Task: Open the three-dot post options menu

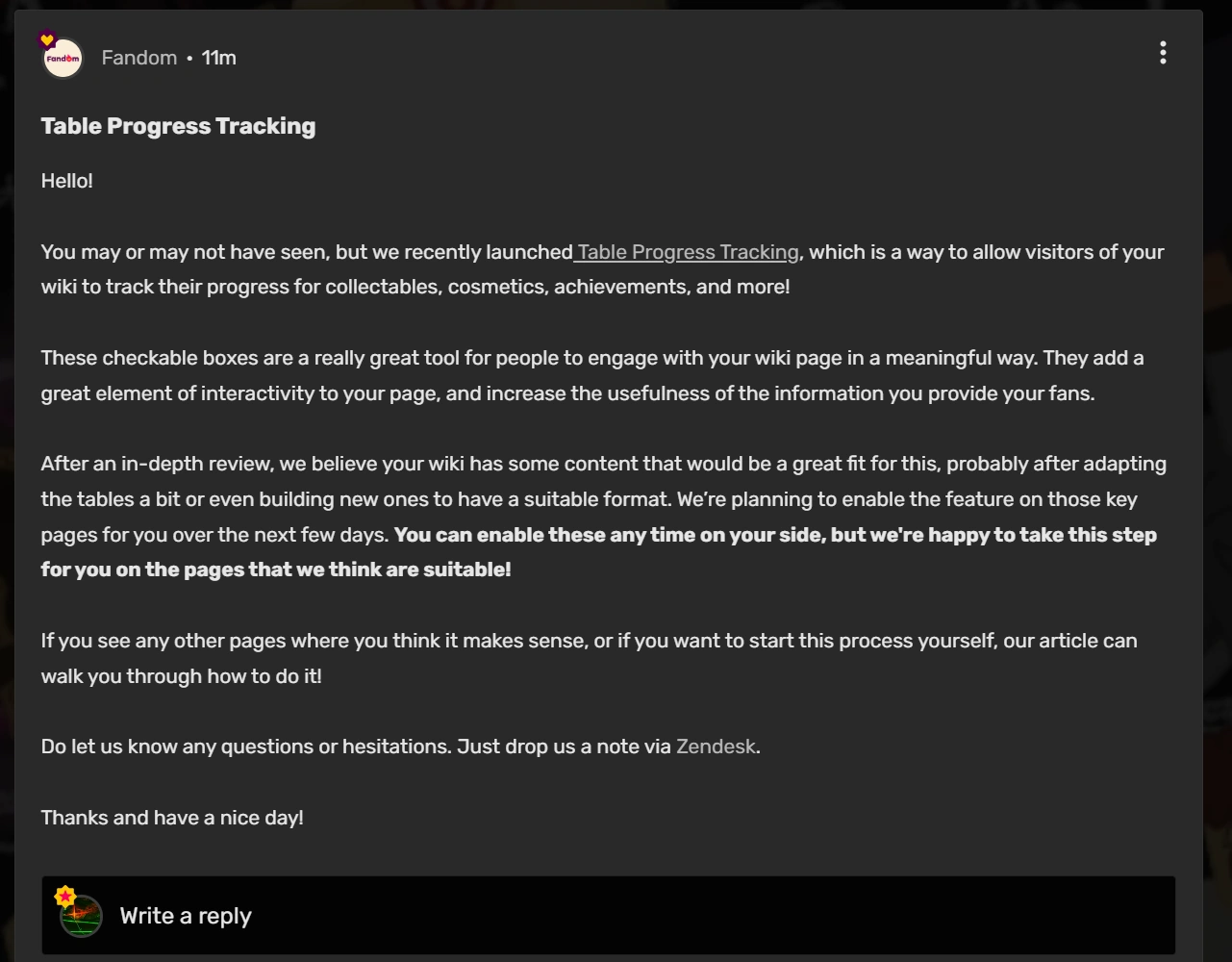Action: click(1163, 53)
